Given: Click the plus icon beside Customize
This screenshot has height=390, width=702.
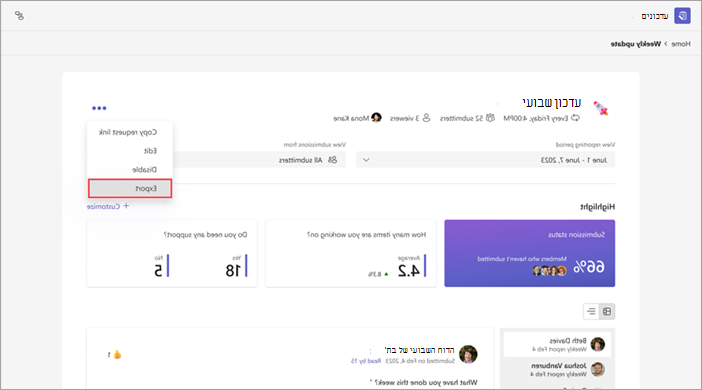Looking at the screenshot, I should (126, 206).
